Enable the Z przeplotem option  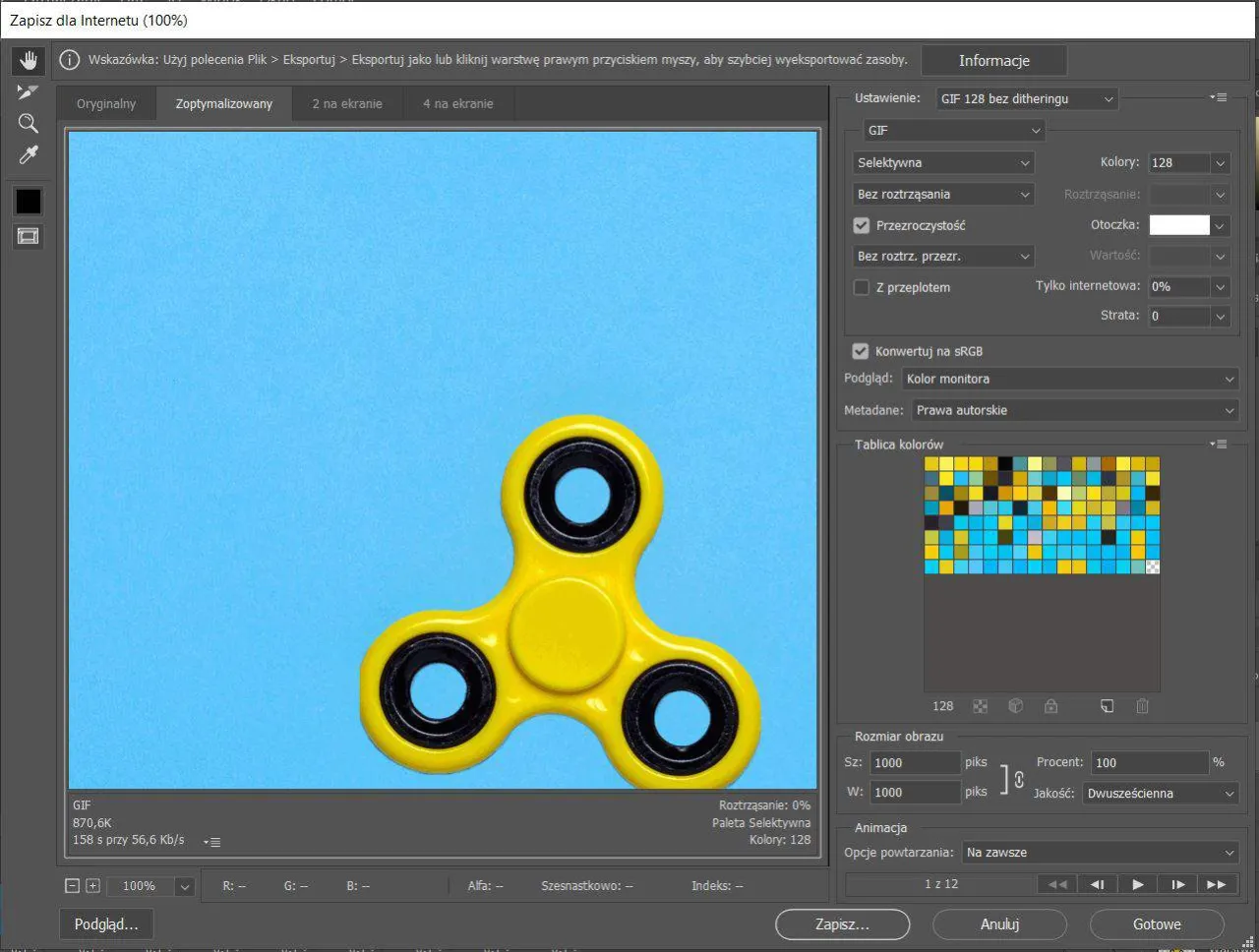tap(861, 287)
